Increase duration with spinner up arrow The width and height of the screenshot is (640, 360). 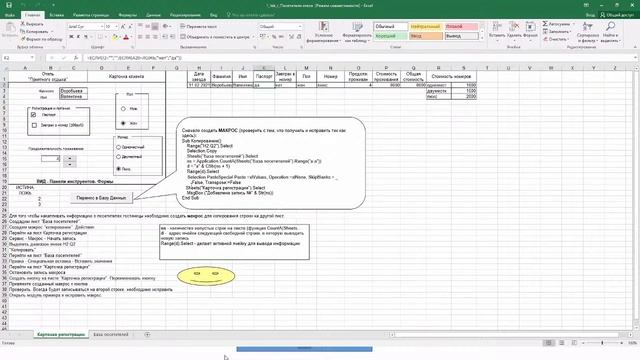[70, 158]
